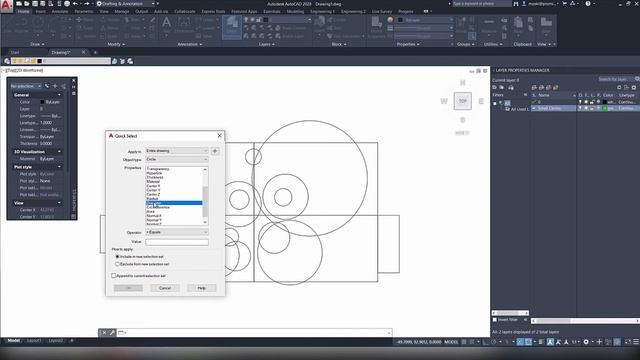
Task: Toggle on/off bulb for layer 0
Action: click(x=580, y=102)
